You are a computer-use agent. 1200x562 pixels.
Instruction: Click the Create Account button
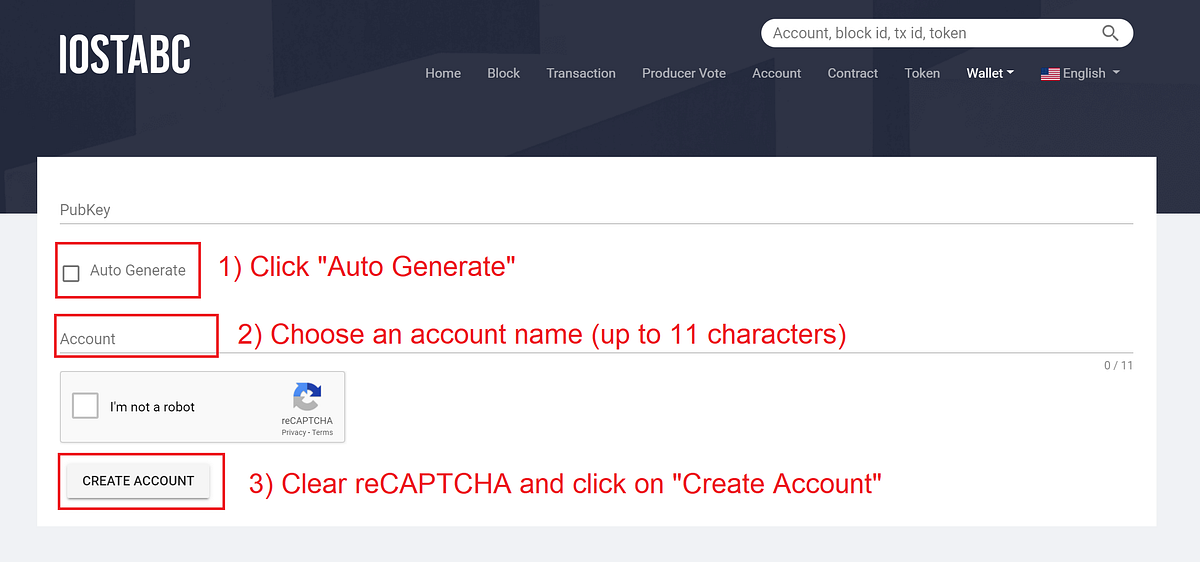(x=138, y=481)
